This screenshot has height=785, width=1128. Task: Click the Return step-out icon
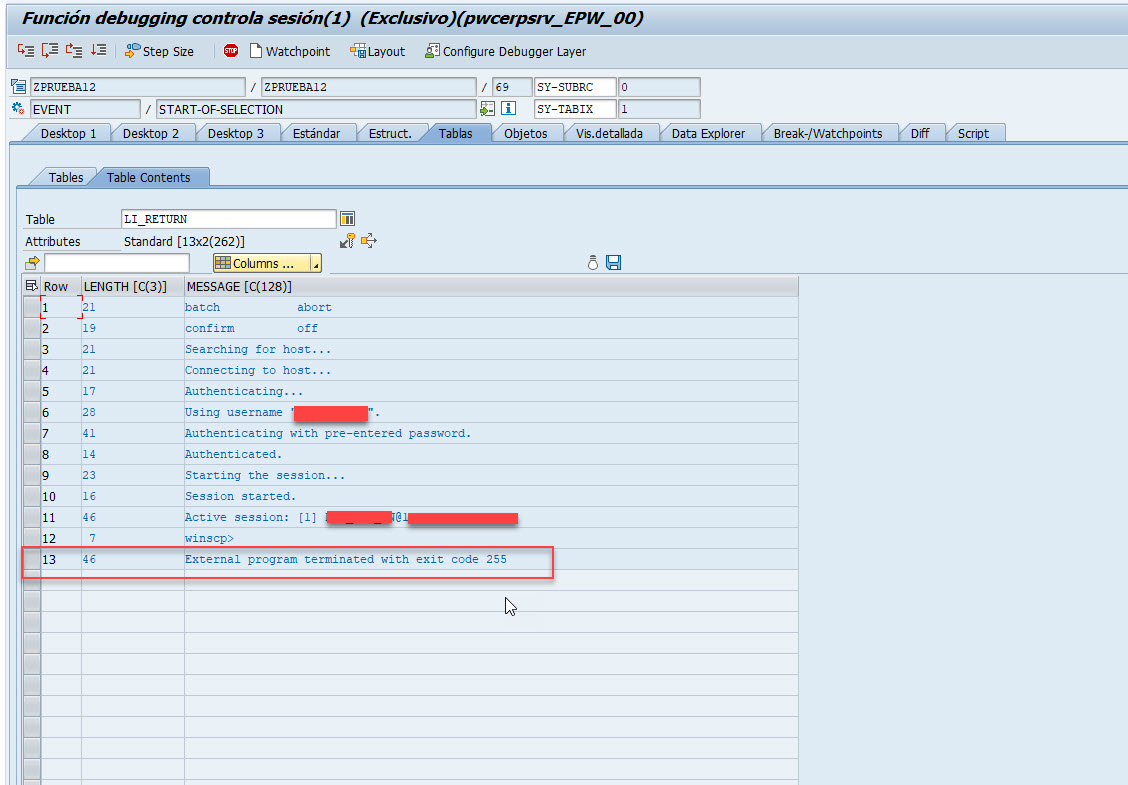(x=74, y=51)
